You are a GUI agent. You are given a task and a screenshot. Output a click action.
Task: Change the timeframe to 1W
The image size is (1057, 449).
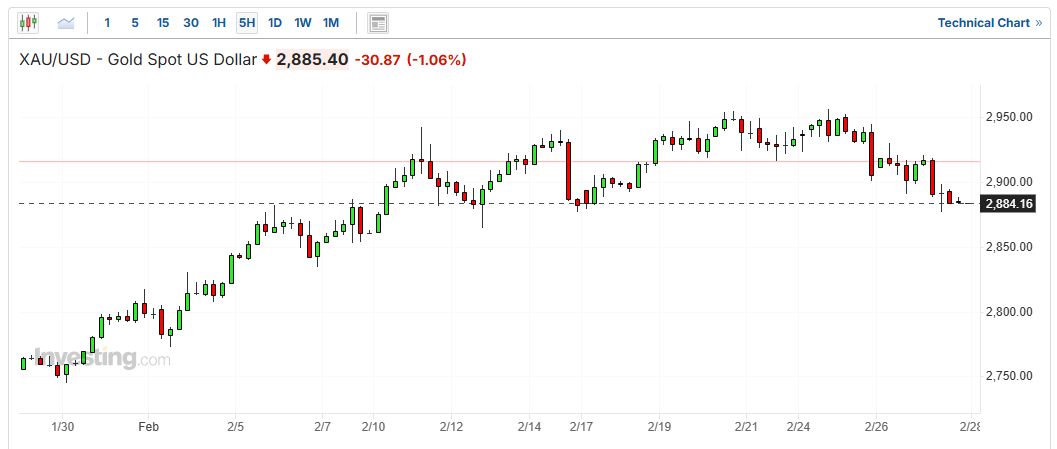pos(303,23)
